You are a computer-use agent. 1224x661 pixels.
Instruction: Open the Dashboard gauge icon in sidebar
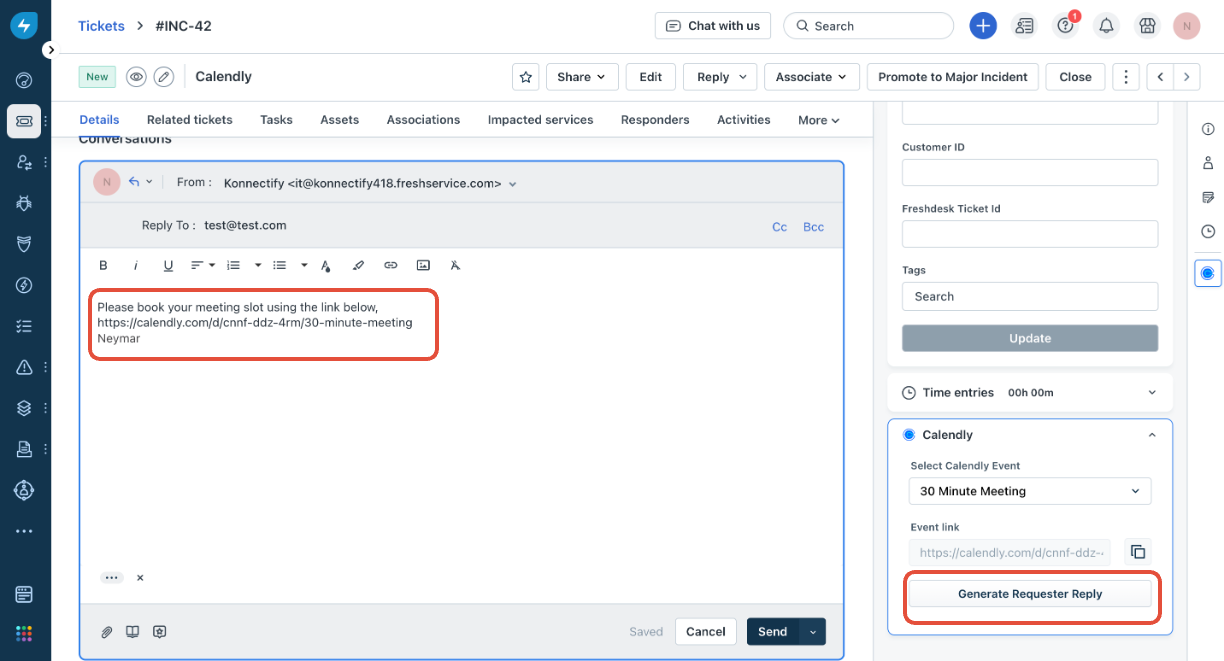(24, 80)
